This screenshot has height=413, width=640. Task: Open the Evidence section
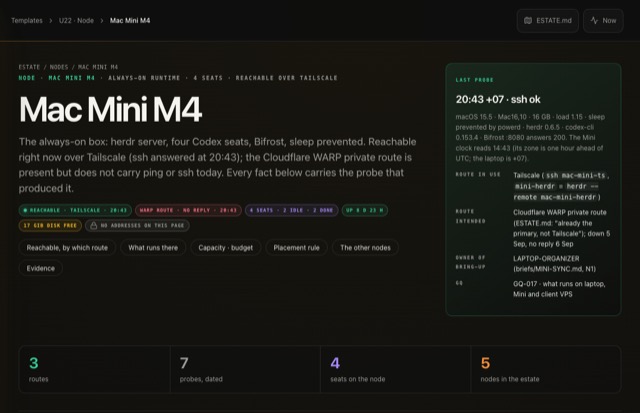tap(40, 268)
